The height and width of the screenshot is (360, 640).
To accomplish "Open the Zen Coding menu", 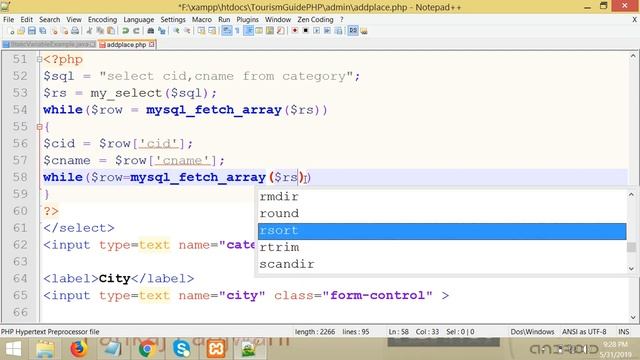I will point(315,20).
